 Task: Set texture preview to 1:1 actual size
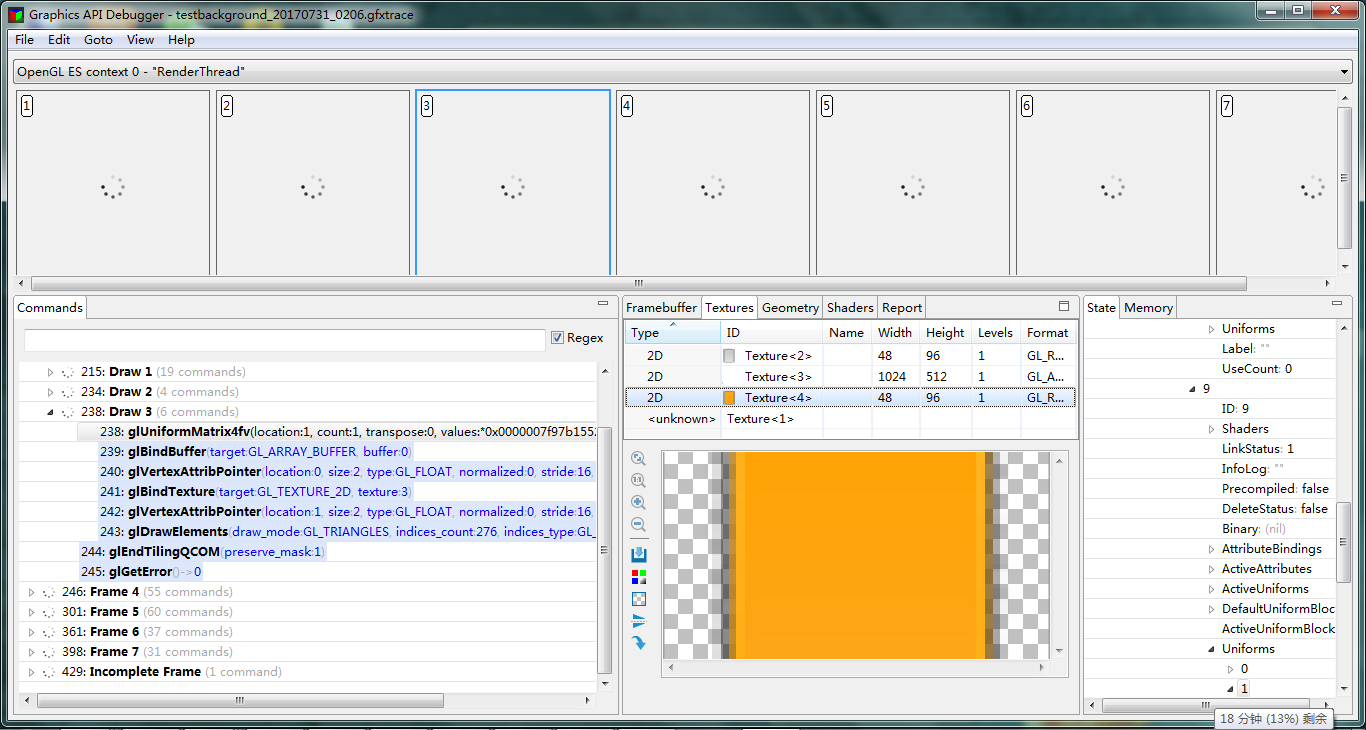[x=639, y=480]
